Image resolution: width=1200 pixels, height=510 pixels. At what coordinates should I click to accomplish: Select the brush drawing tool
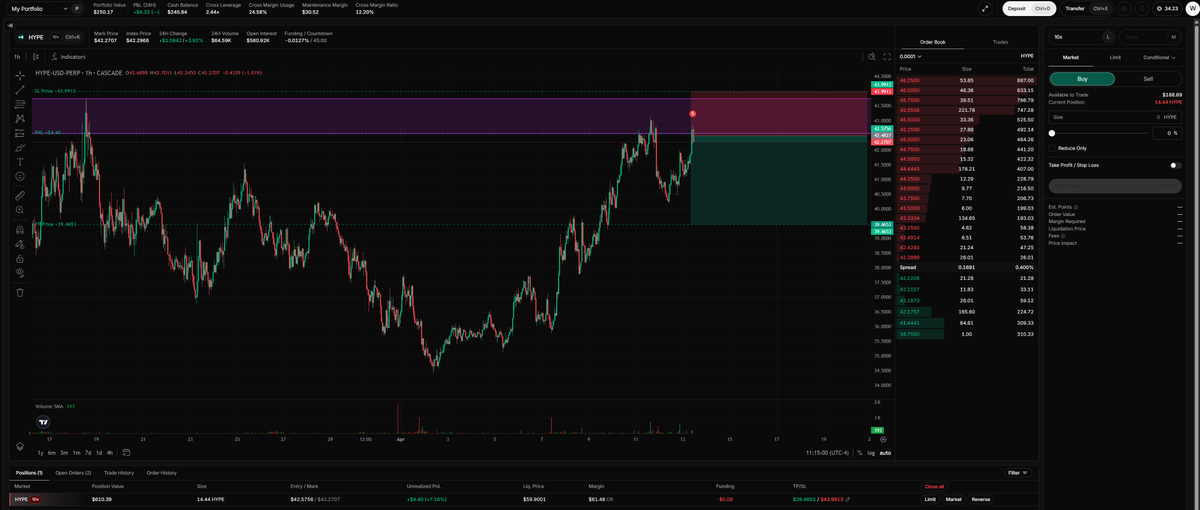[20, 147]
